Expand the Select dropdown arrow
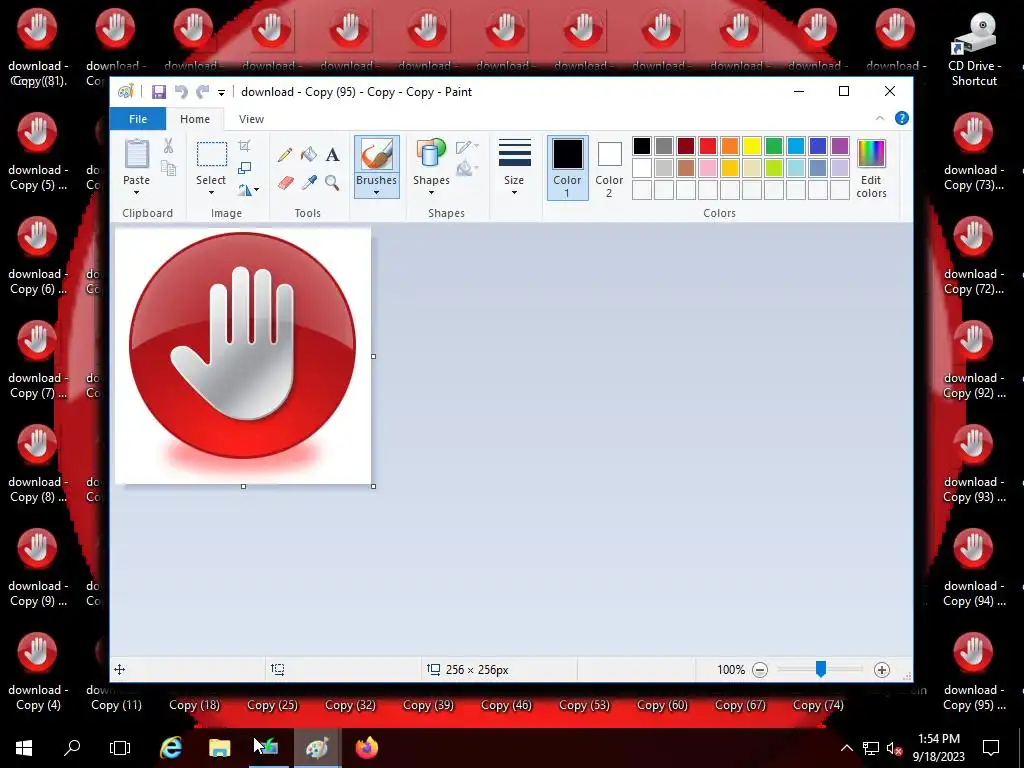 [x=212, y=193]
